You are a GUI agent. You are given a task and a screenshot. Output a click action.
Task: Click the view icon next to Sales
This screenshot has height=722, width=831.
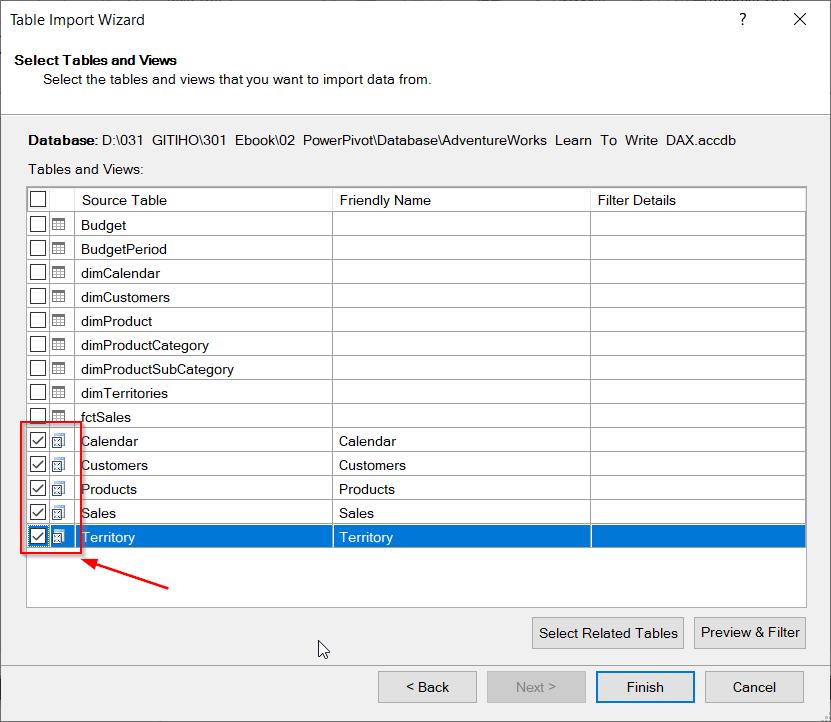tap(59, 513)
